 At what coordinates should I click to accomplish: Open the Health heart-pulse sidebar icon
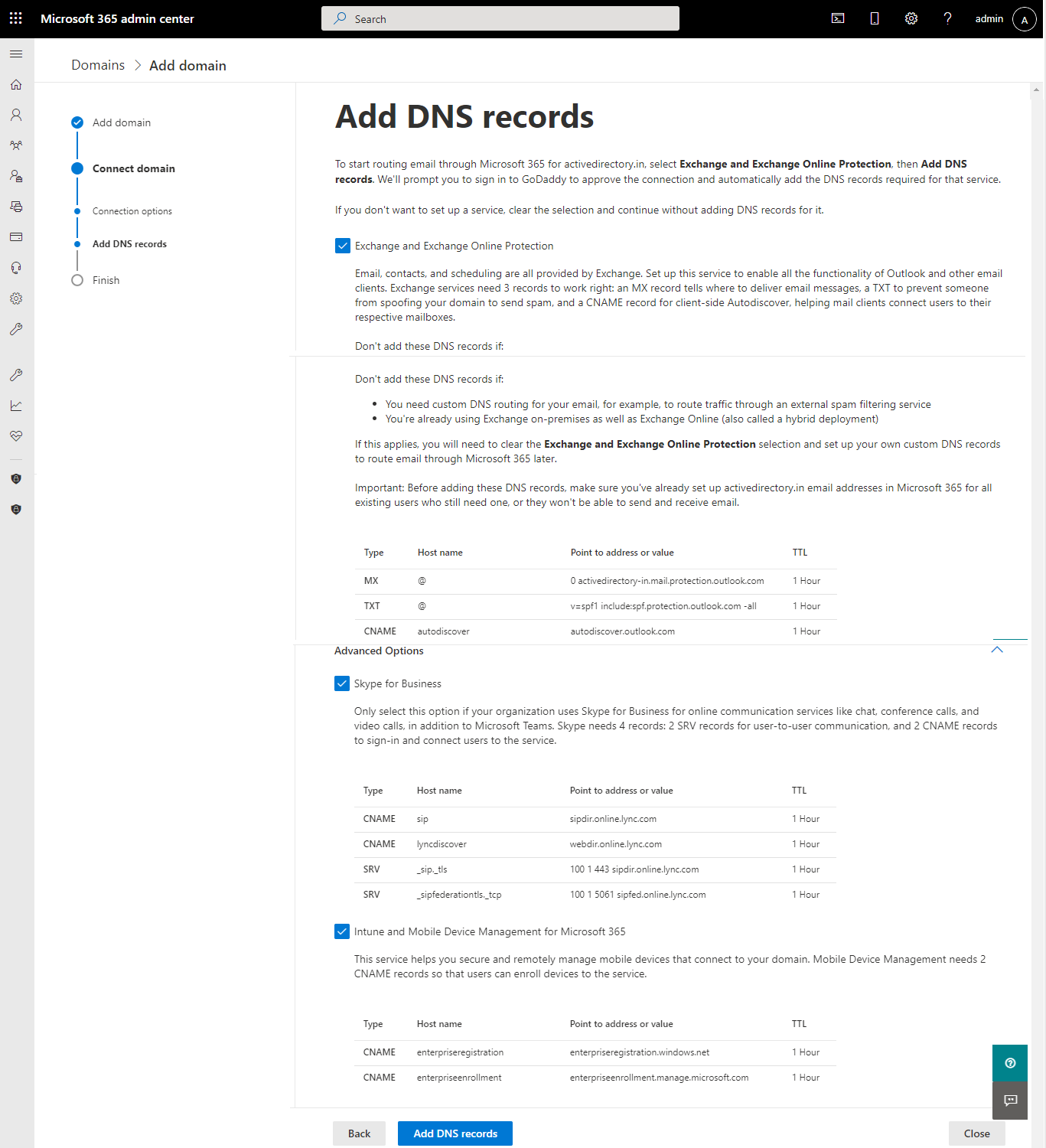tap(16, 436)
